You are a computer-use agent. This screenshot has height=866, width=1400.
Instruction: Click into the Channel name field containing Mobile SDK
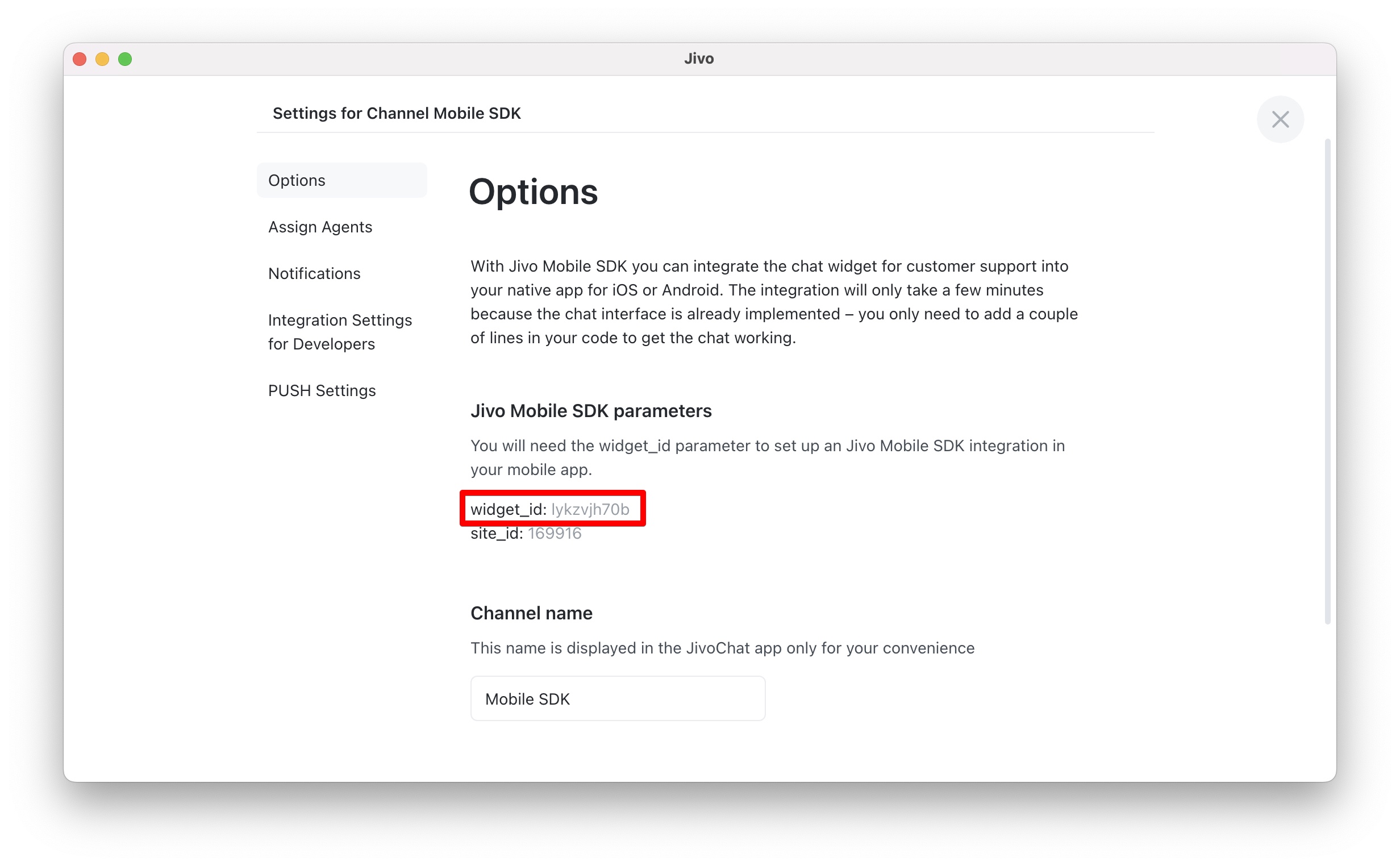click(618, 698)
